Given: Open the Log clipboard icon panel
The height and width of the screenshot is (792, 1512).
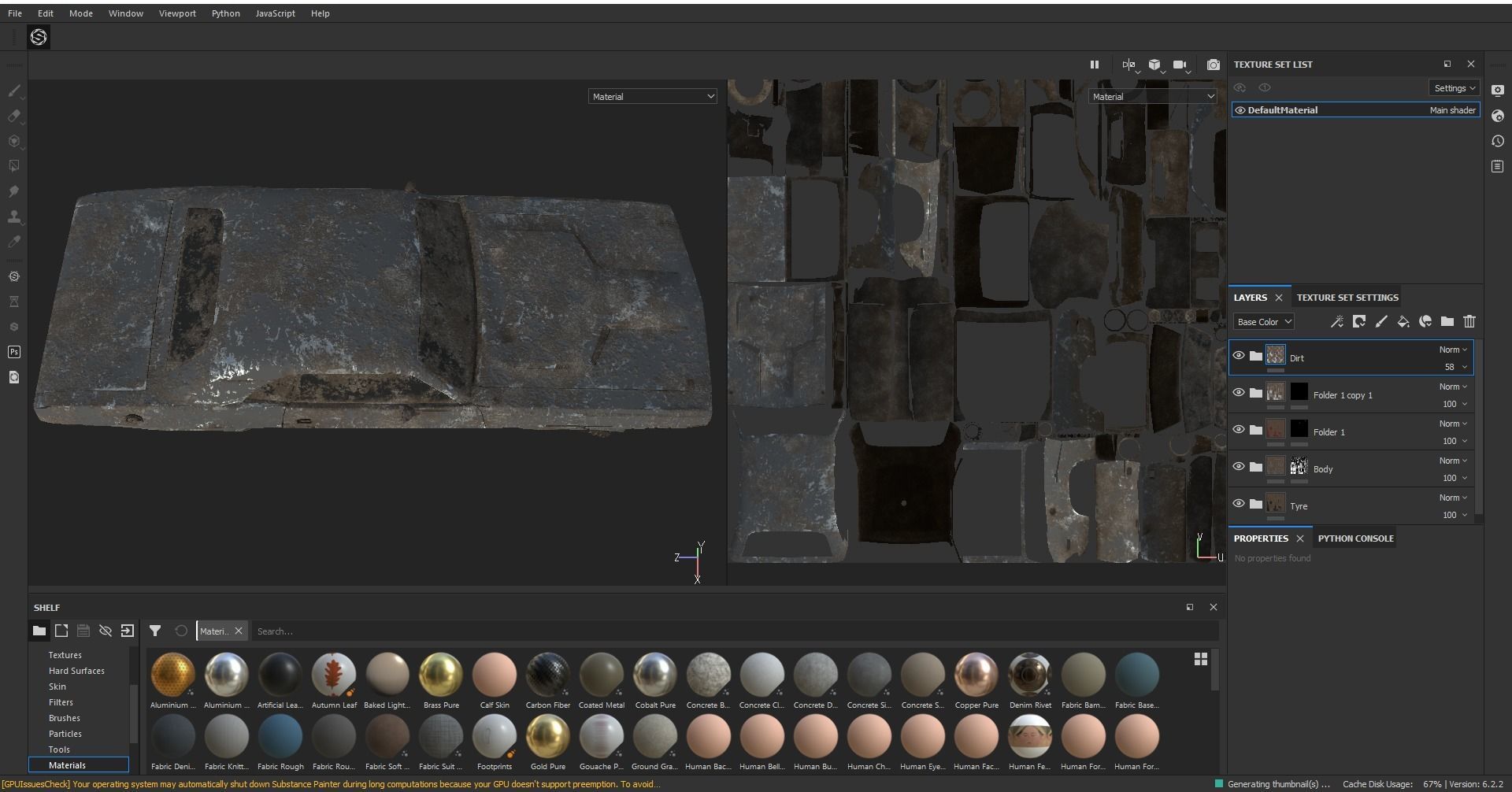Looking at the screenshot, I should 1498,166.
